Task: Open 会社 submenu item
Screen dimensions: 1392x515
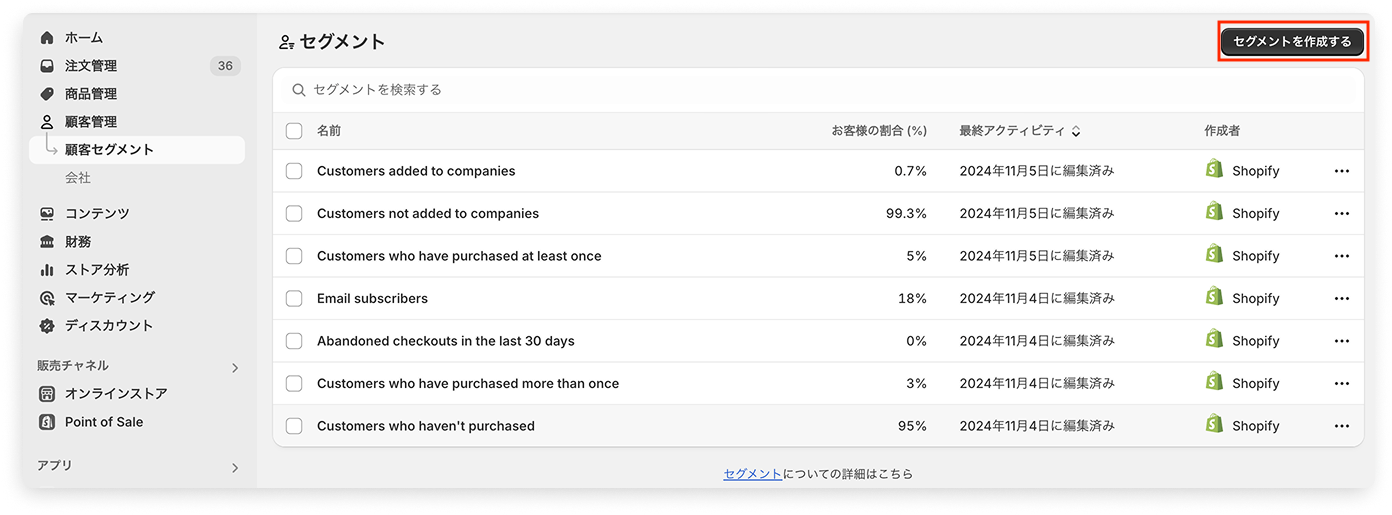Action: 78,178
